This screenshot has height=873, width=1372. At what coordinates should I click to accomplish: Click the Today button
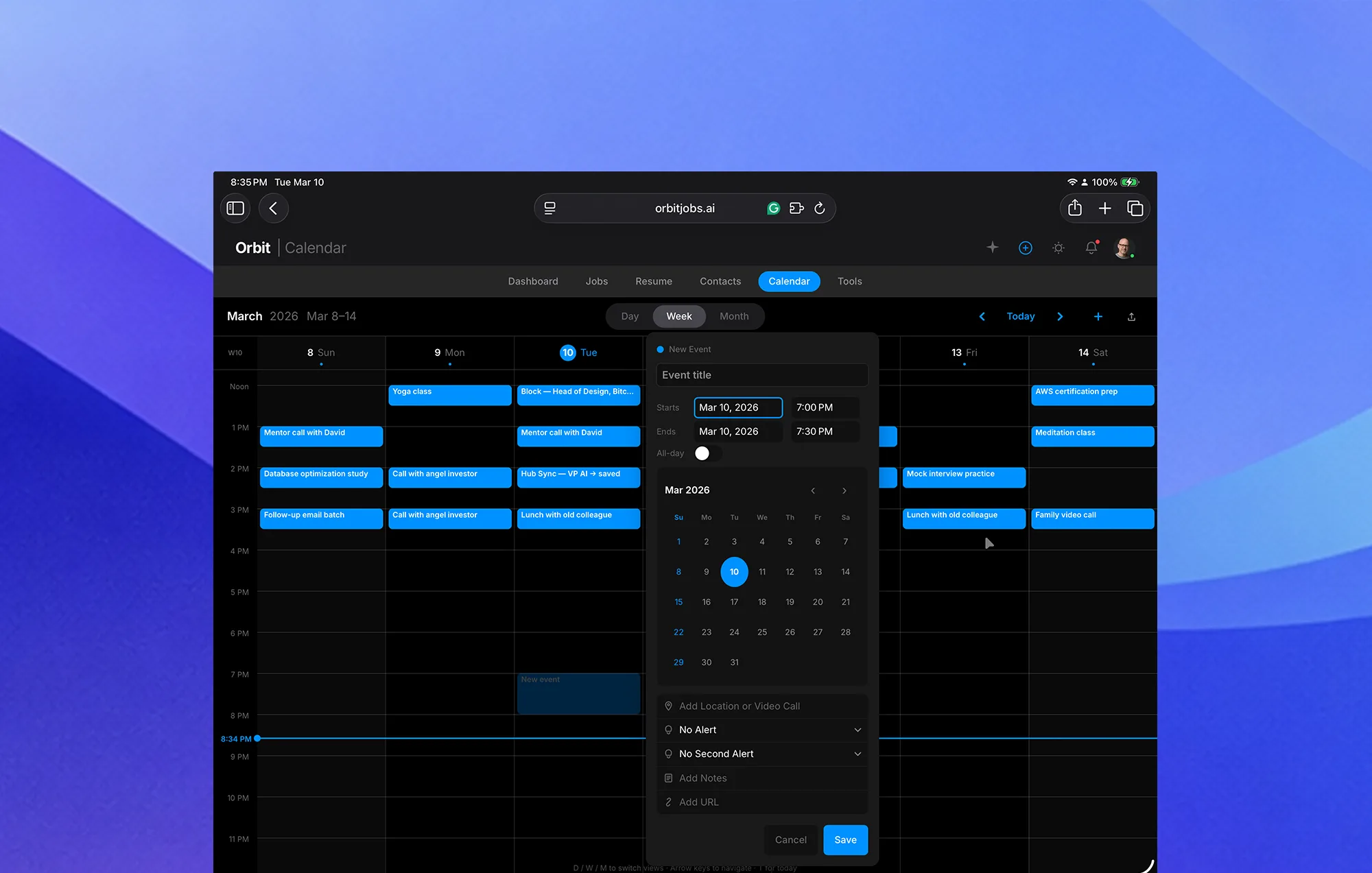coord(1021,316)
